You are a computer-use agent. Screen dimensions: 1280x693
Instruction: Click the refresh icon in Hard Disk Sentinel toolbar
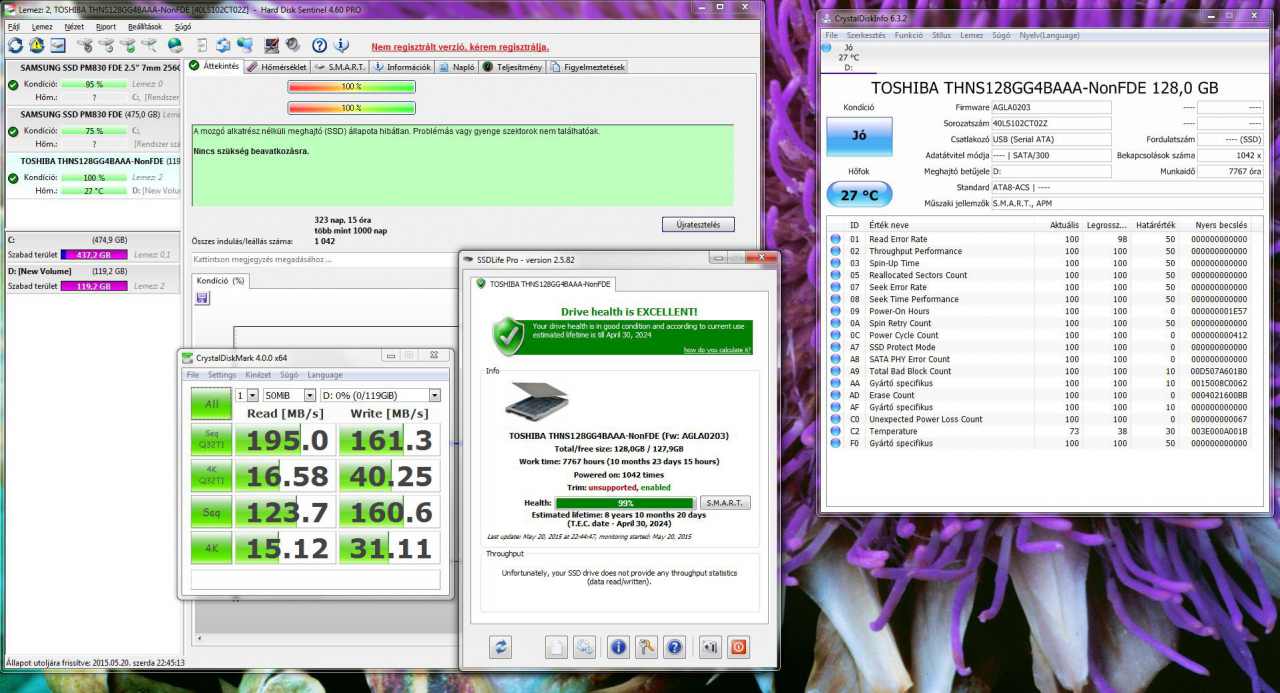pos(15,45)
